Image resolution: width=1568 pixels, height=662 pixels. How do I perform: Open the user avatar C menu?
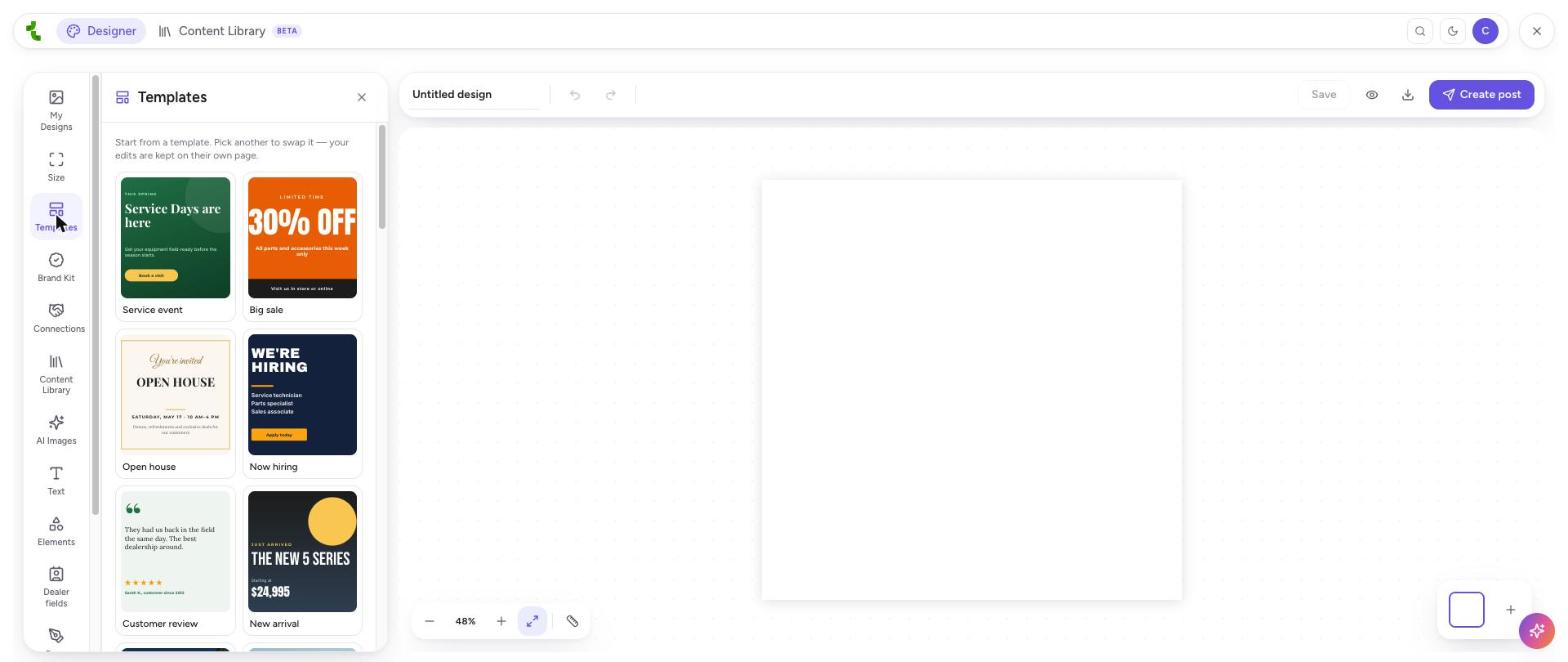pyautogui.click(x=1485, y=31)
